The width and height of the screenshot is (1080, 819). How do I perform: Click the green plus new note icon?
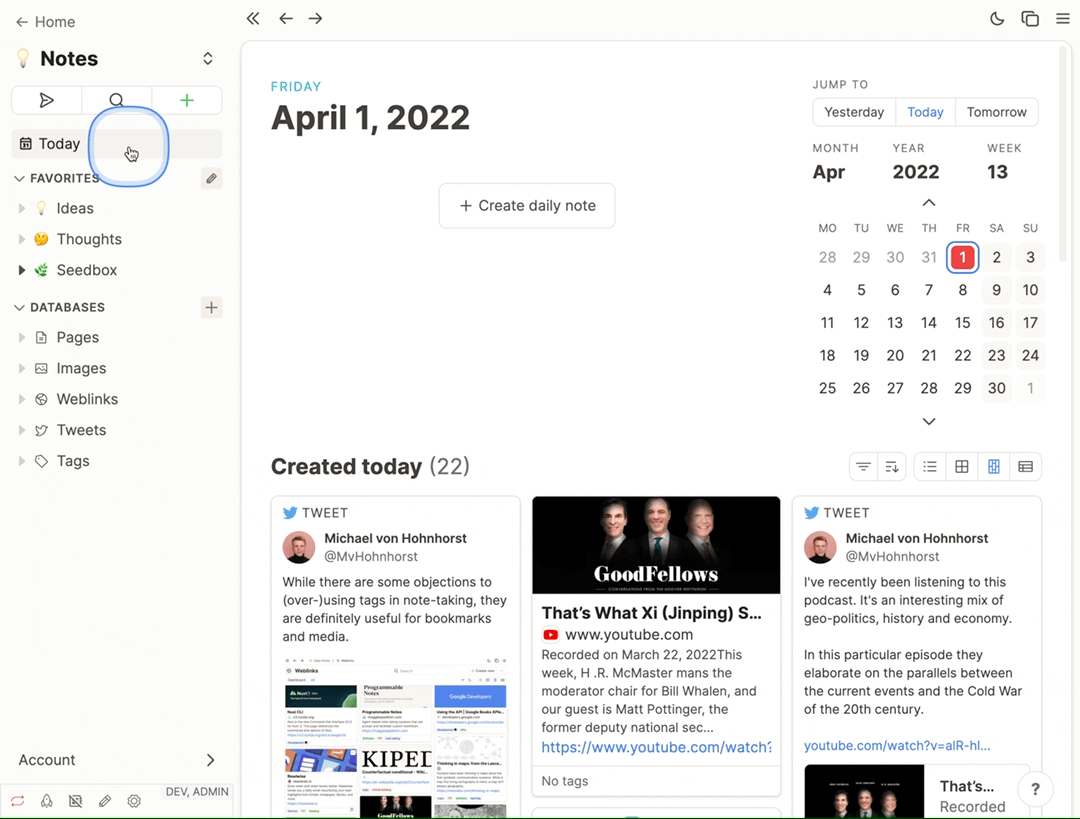coord(186,100)
